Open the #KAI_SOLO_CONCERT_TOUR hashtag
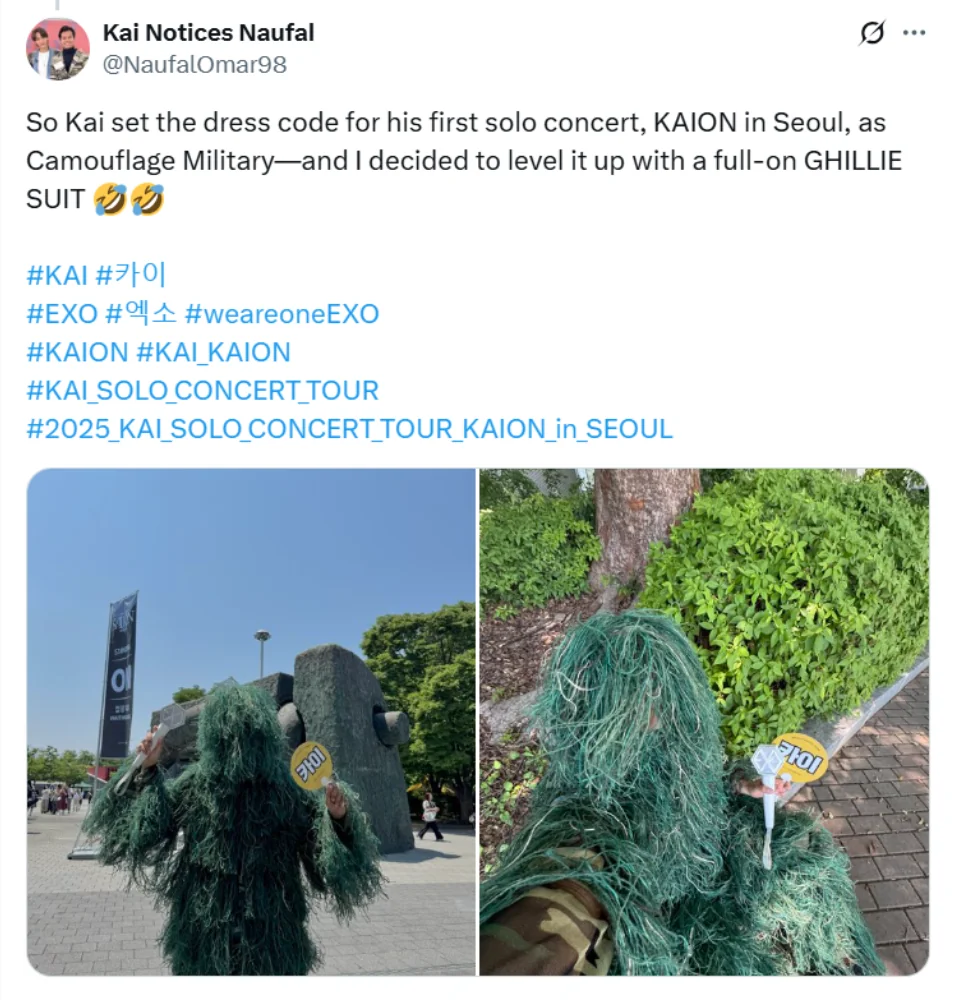 click(x=203, y=390)
